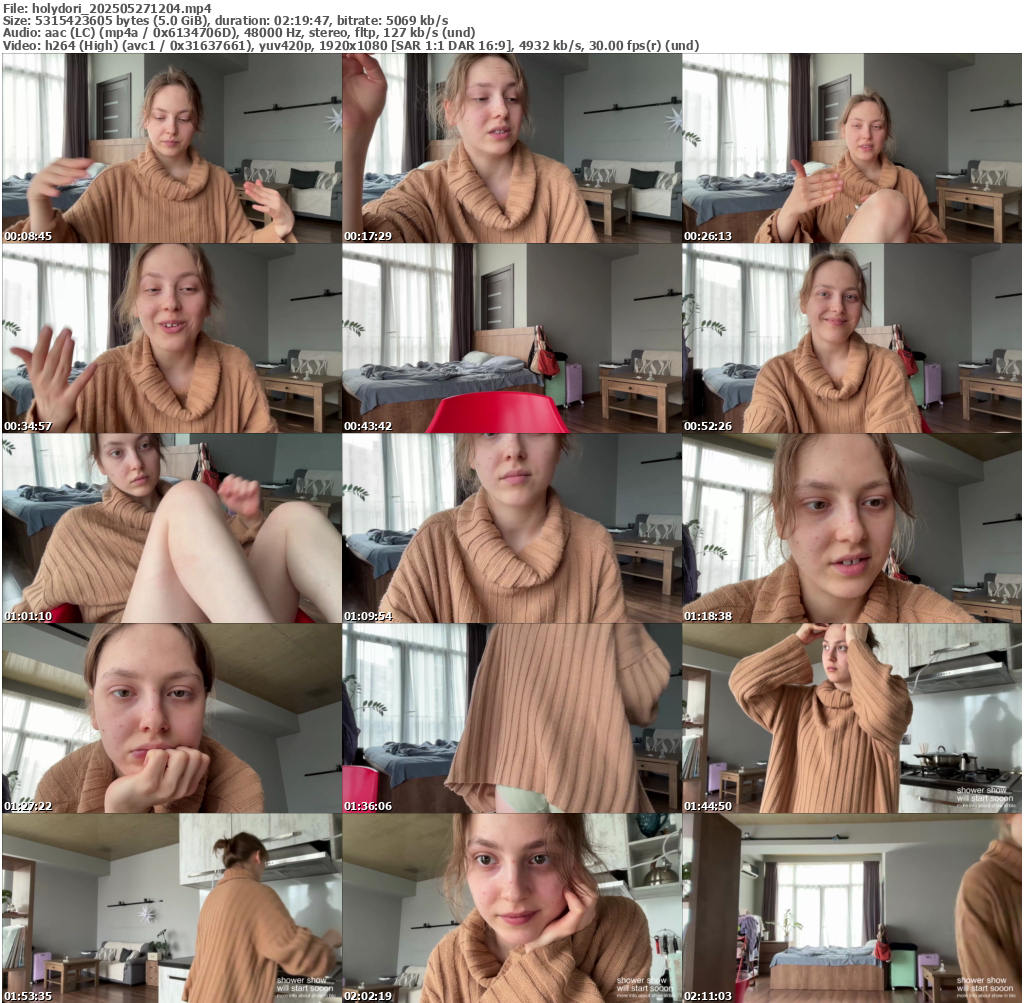Click the Size 5315423605 bytes header line
Image resolution: width=1024 pixels, height=1003 pixels.
coord(225,21)
